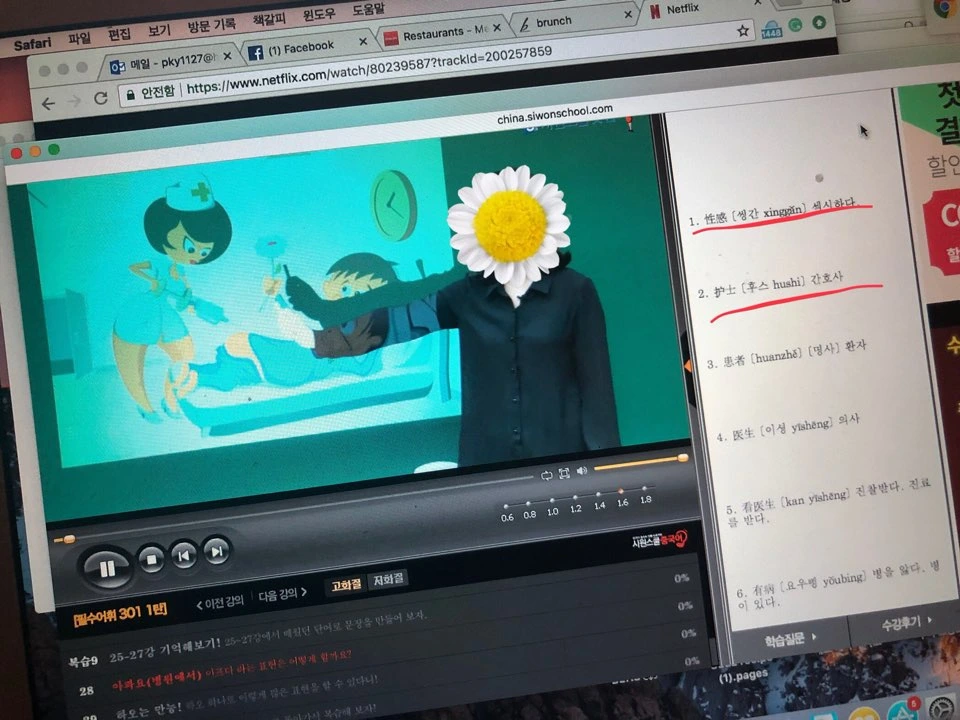The image size is (960, 720).
Task: Go to next lecture 다음 강의
Action: [282, 594]
